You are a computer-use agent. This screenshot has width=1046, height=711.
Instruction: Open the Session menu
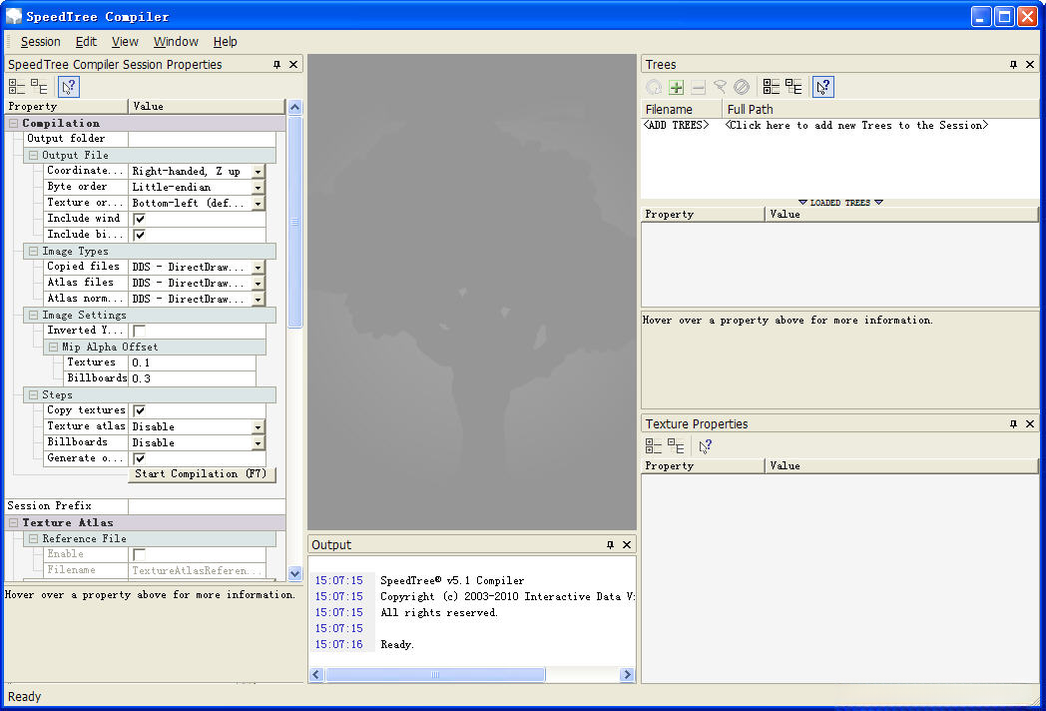[x=41, y=41]
